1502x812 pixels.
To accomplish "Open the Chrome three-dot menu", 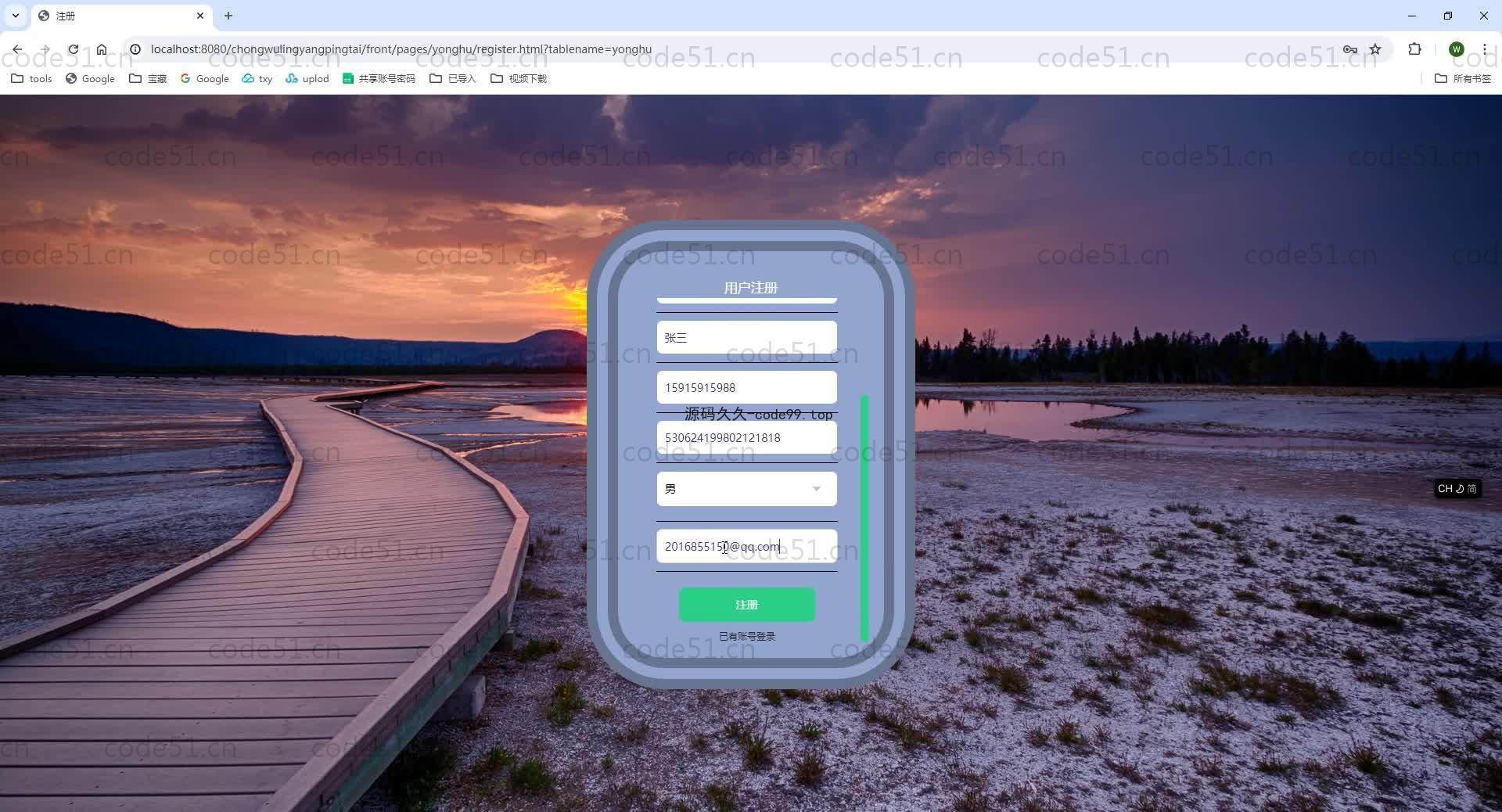I will click(x=1485, y=49).
